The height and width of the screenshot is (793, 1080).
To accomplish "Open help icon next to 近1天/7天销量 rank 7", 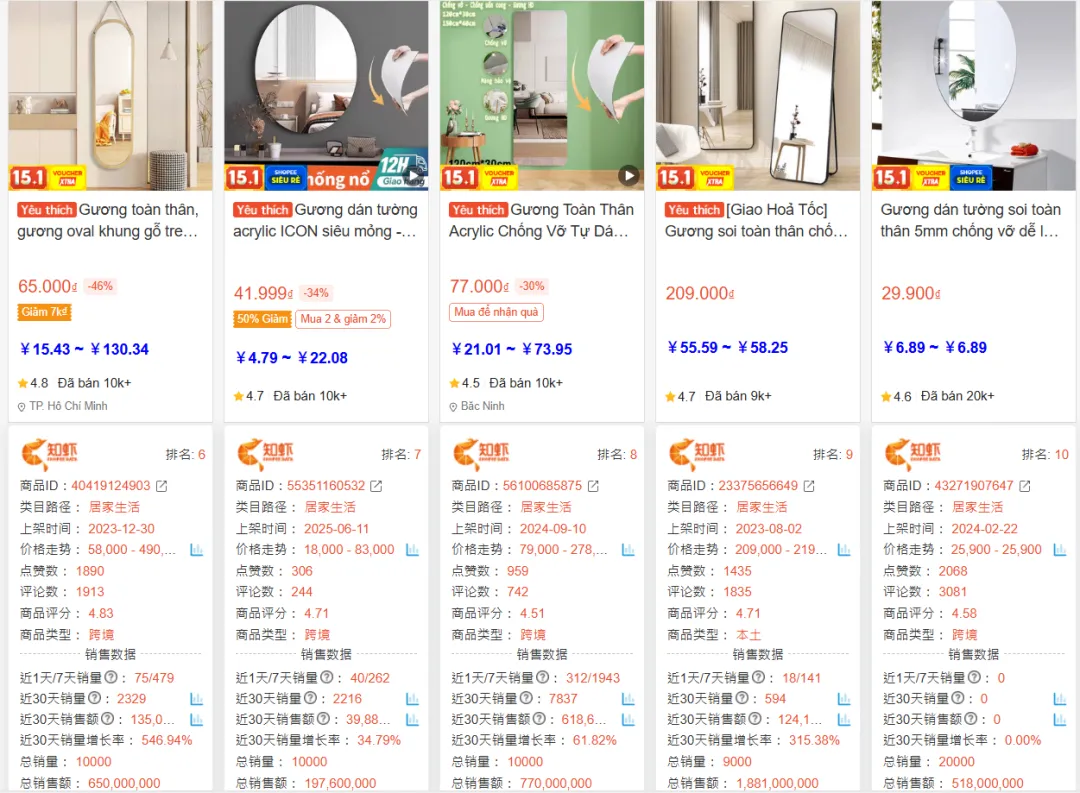I will pos(326,677).
